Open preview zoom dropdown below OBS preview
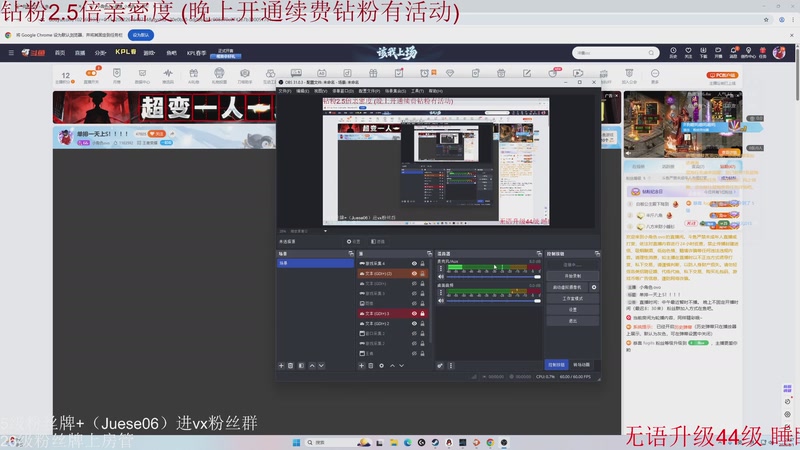Image resolution: width=800 pixels, height=450 pixels. (325, 231)
